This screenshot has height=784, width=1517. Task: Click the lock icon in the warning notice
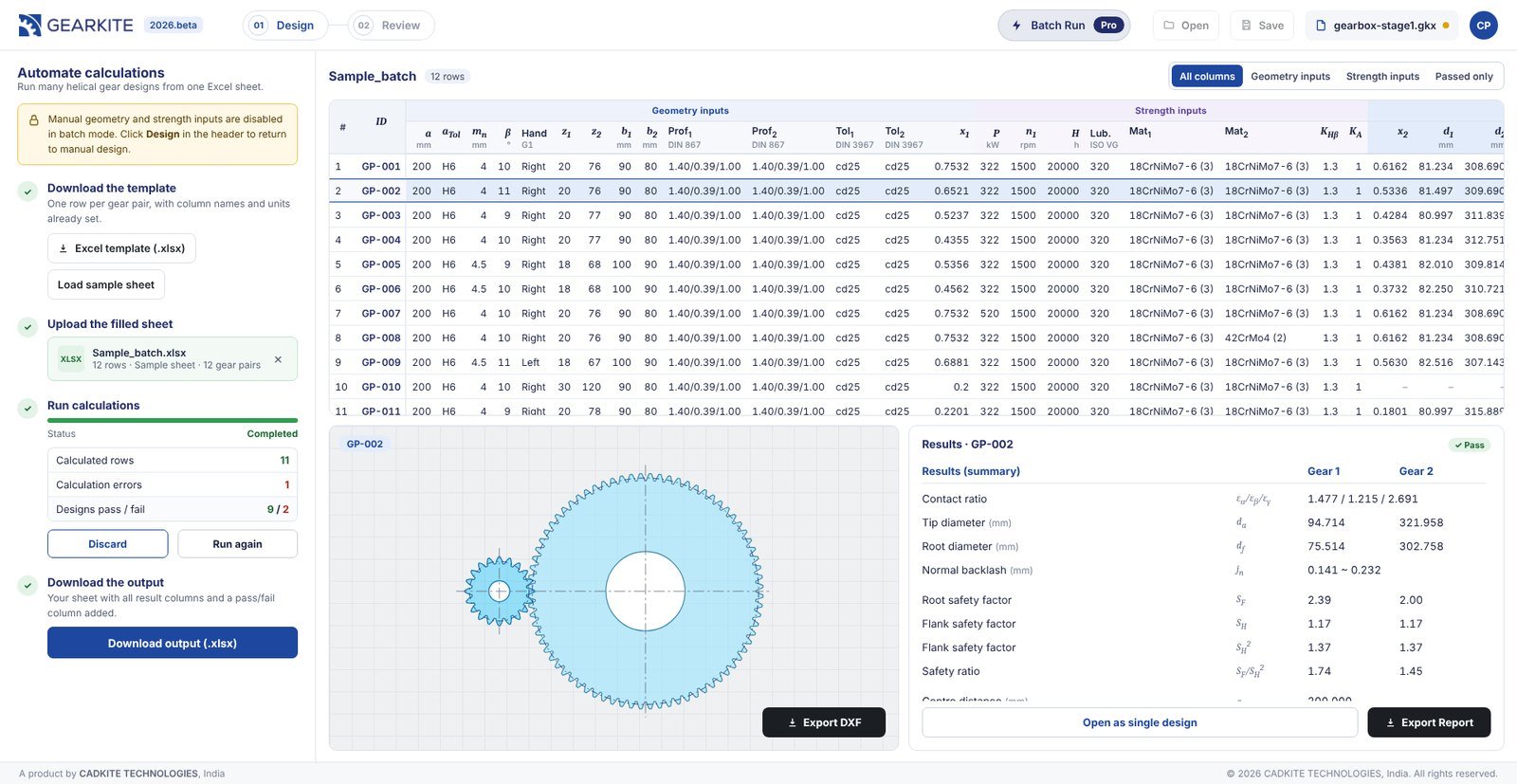pos(34,120)
